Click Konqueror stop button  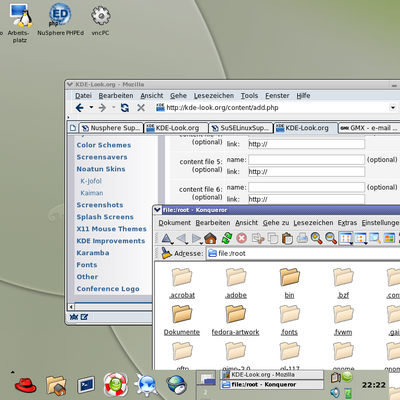coord(242,238)
